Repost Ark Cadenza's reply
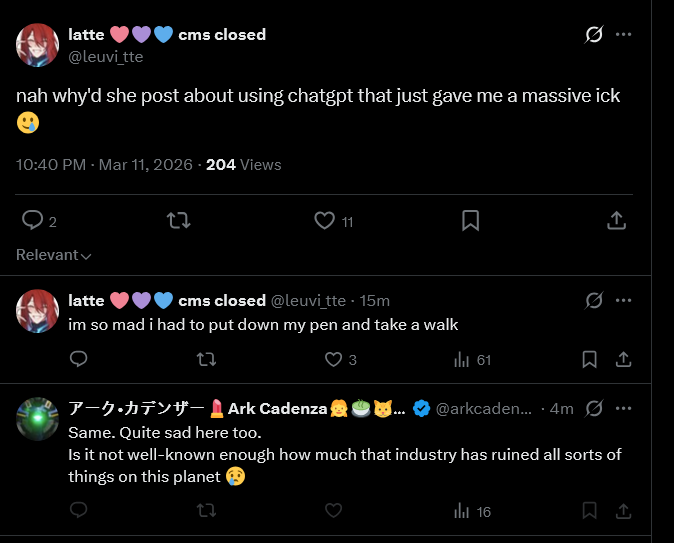Image resolution: width=674 pixels, height=543 pixels. [206, 511]
